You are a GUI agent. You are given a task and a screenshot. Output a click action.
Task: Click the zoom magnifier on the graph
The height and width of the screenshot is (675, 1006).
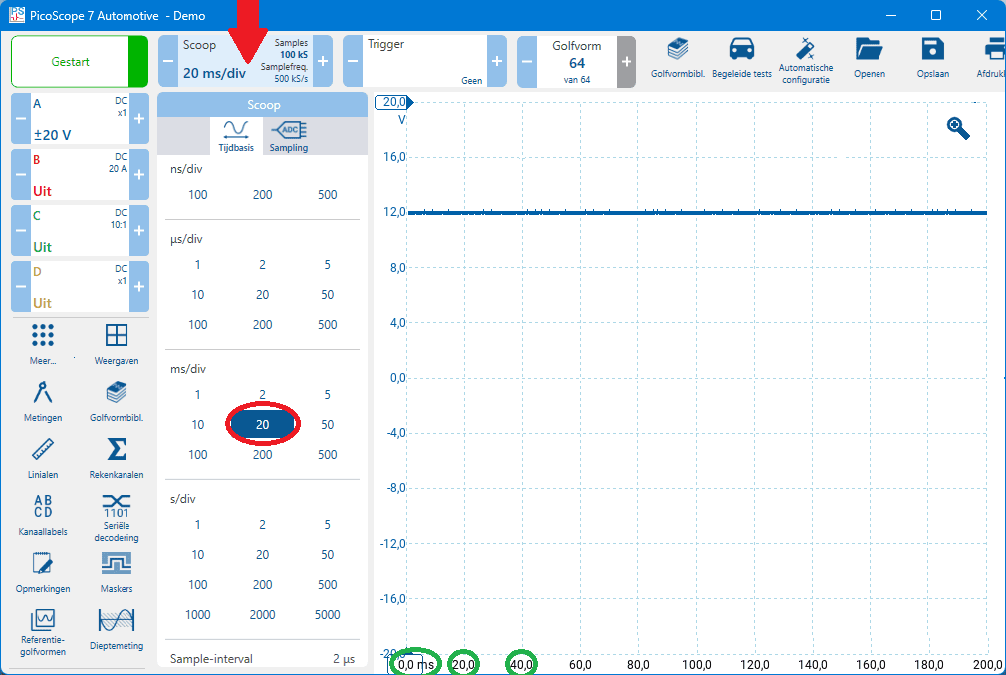pyautogui.click(x=958, y=128)
